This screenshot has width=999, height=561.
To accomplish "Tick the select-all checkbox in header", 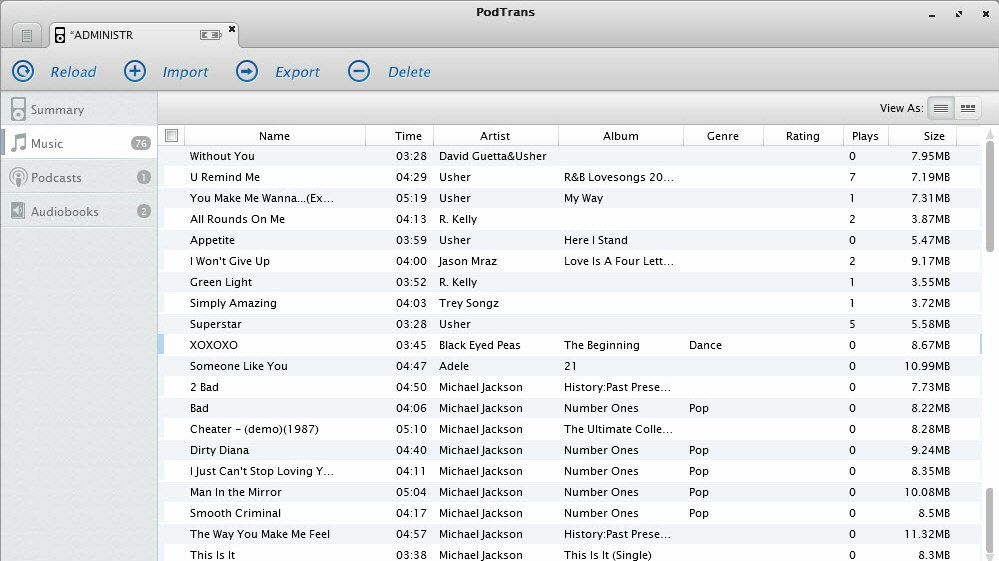I will pyautogui.click(x=171, y=135).
